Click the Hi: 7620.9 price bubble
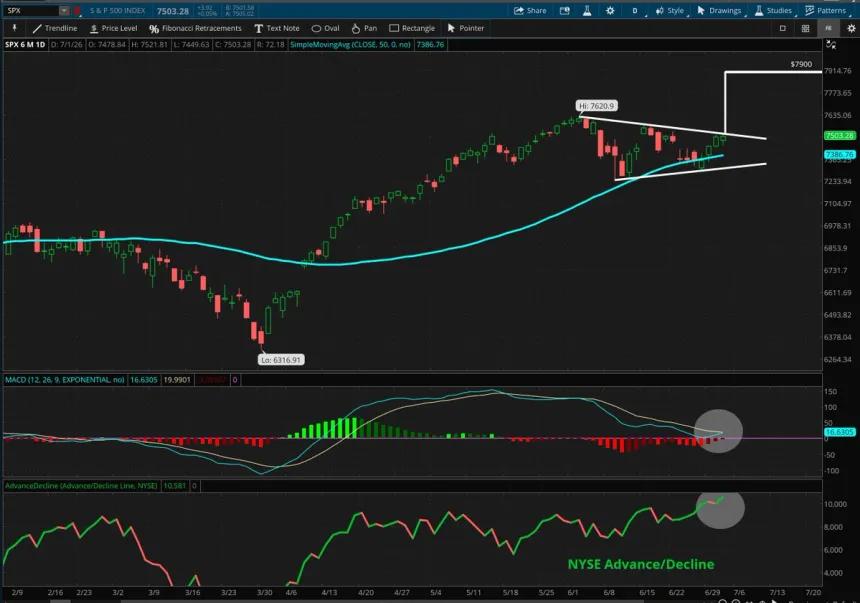The width and height of the screenshot is (860, 603). (597, 106)
